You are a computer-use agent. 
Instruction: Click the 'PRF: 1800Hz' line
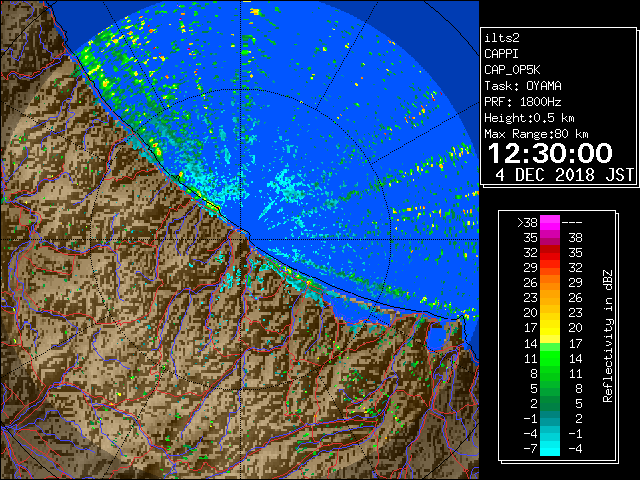[523, 102]
